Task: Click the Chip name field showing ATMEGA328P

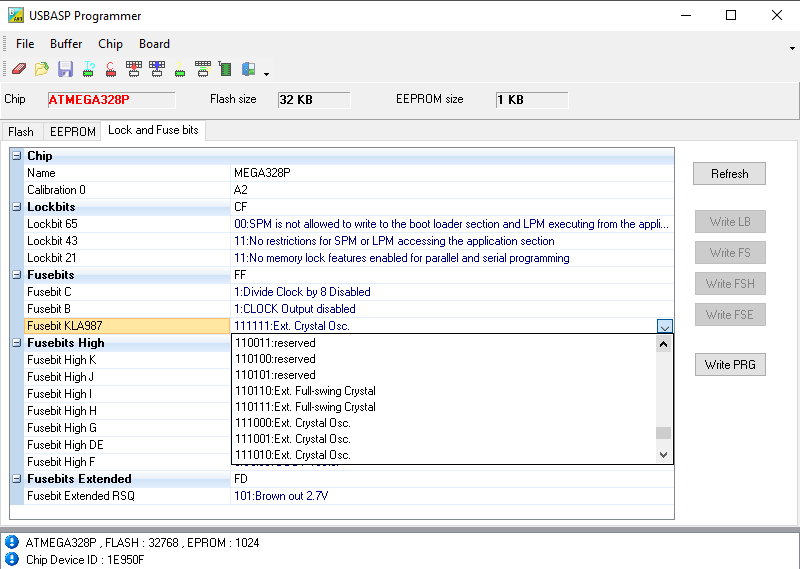Action: click(111, 100)
